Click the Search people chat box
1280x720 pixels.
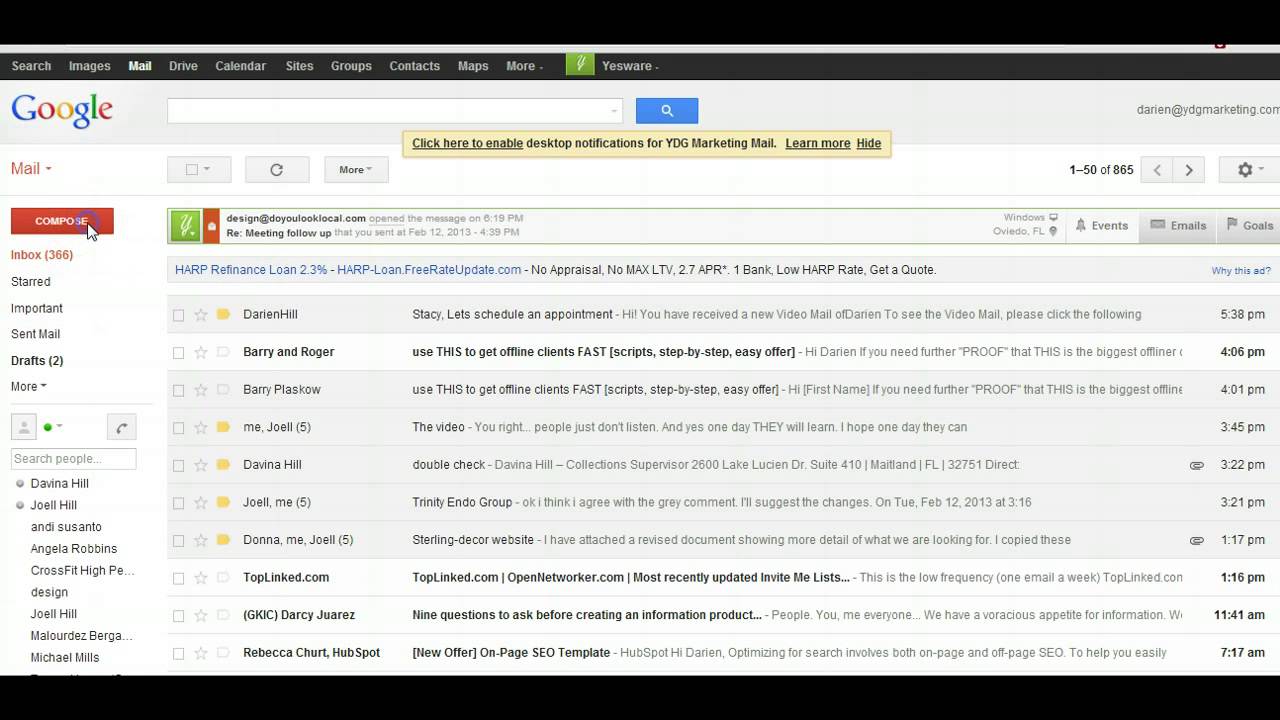click(73, 459)
